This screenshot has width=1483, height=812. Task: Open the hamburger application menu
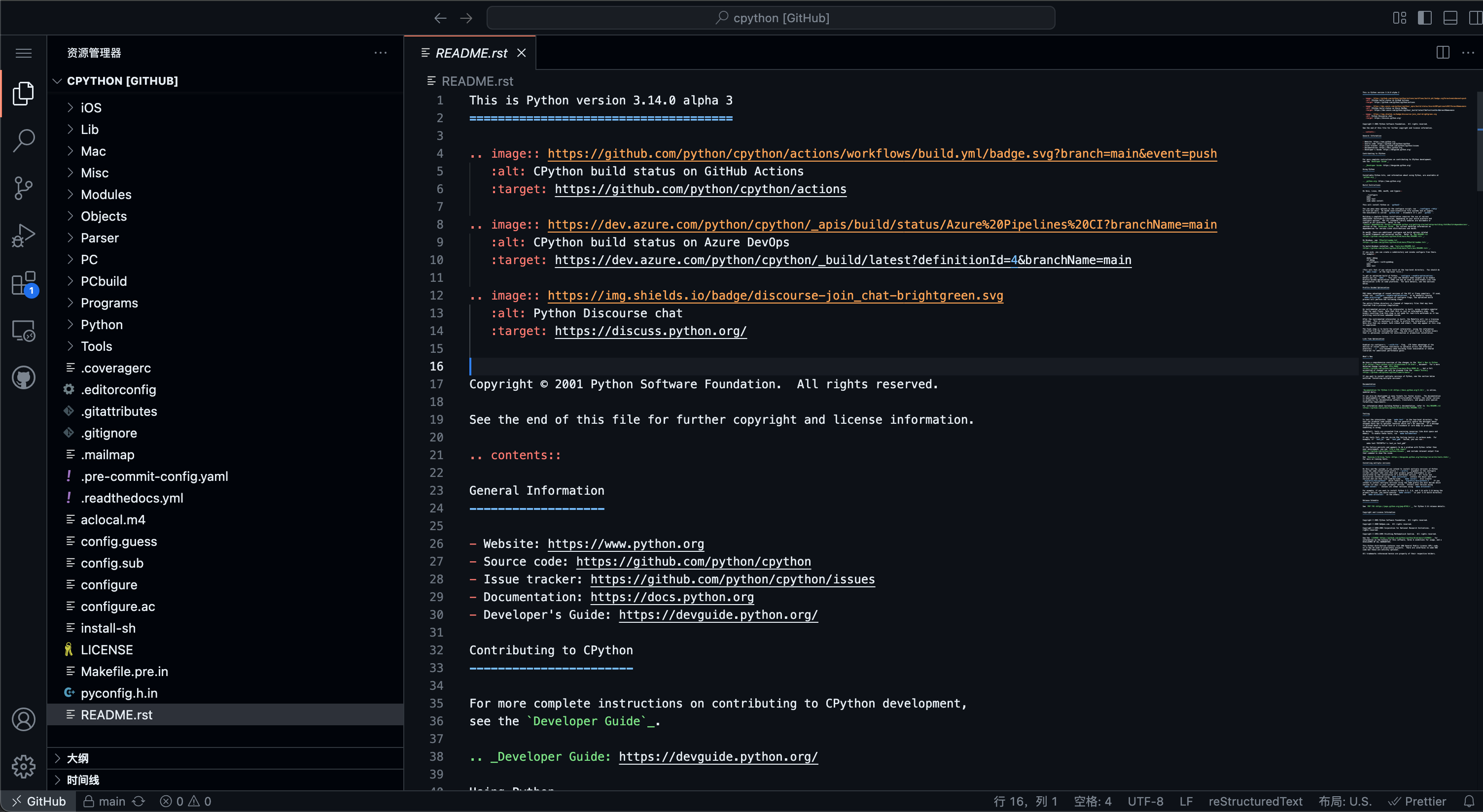pyautogui.click(x=24, y=53)
